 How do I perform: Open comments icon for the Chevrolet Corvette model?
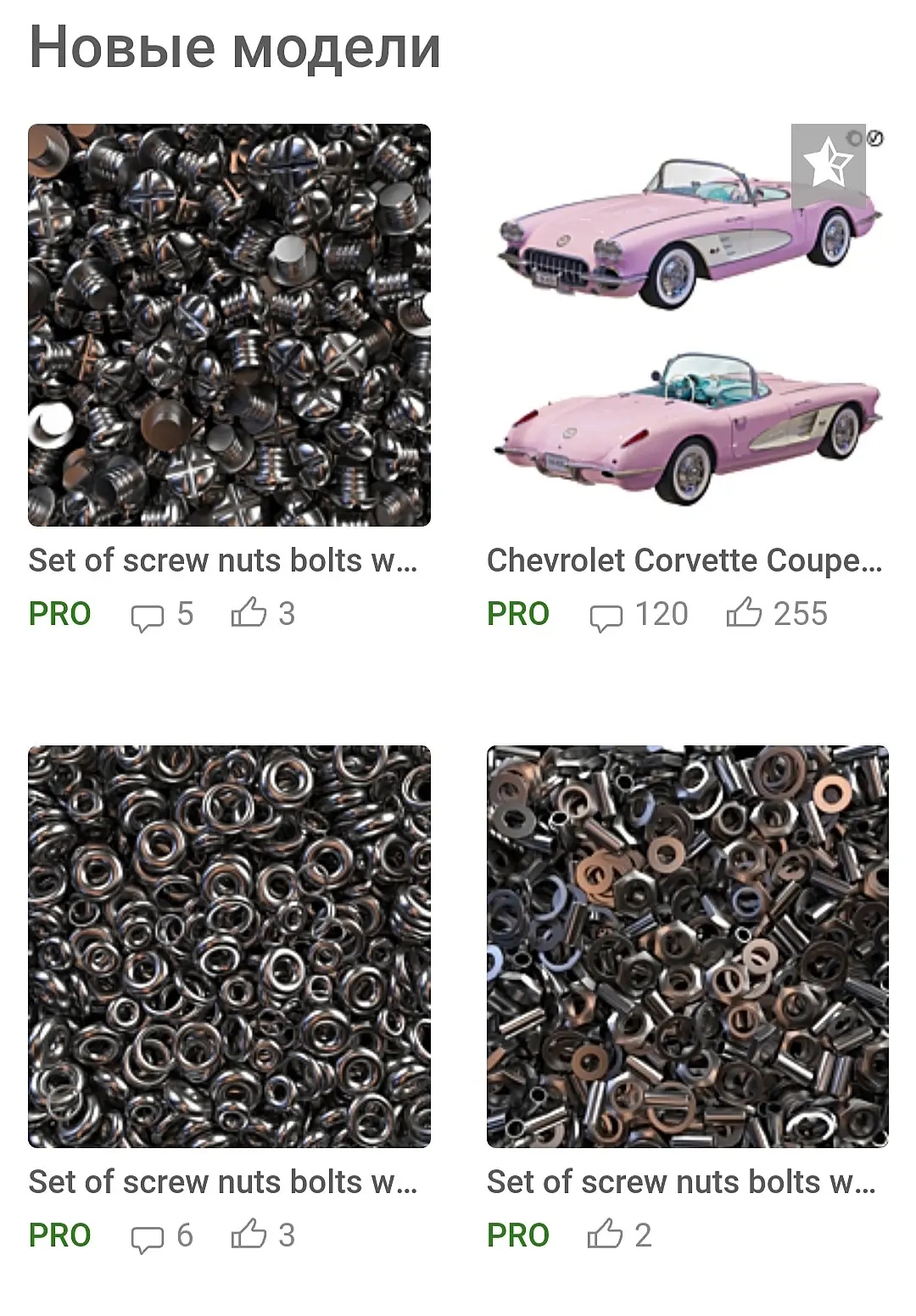click(x=606, y=617)
